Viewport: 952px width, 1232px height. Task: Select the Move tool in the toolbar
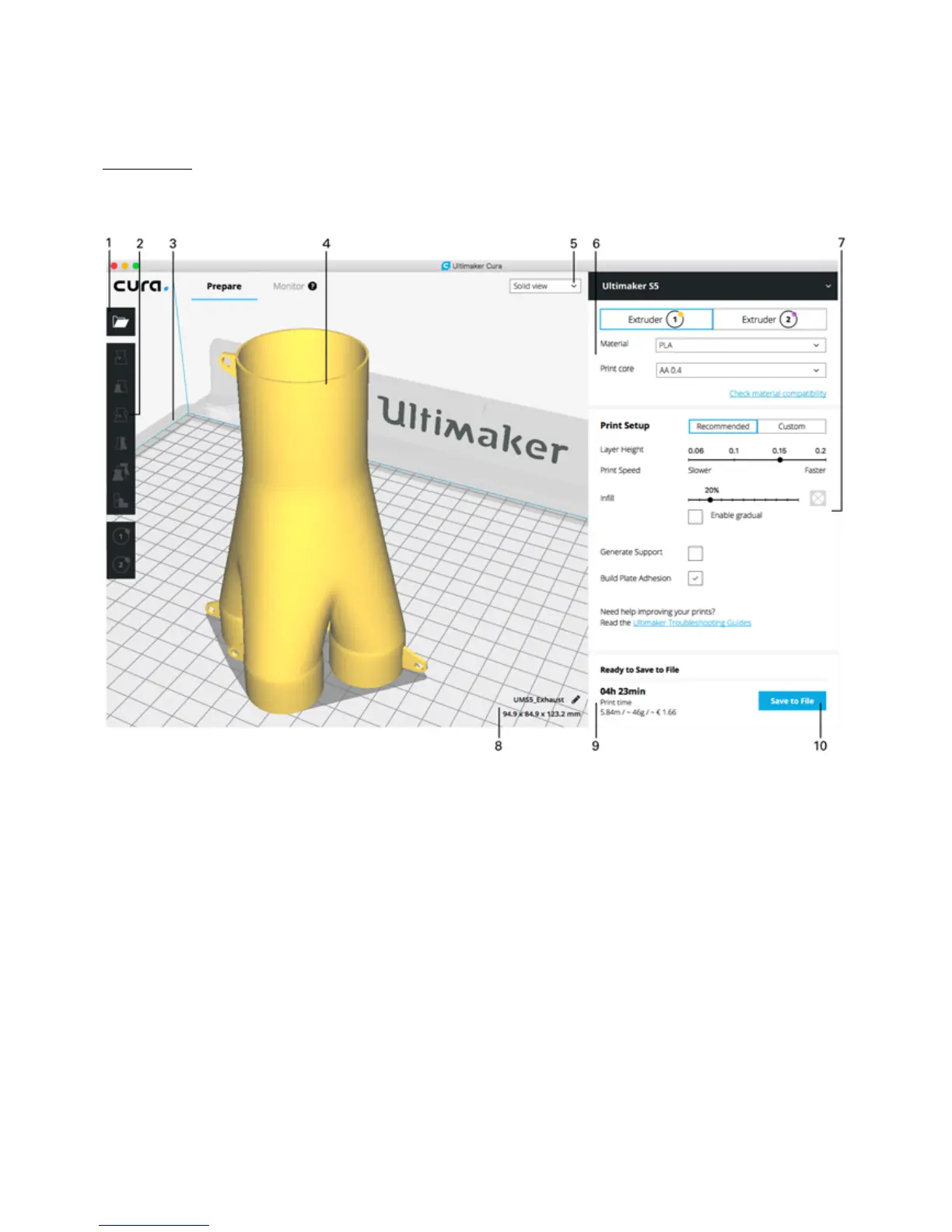point(121,358)
